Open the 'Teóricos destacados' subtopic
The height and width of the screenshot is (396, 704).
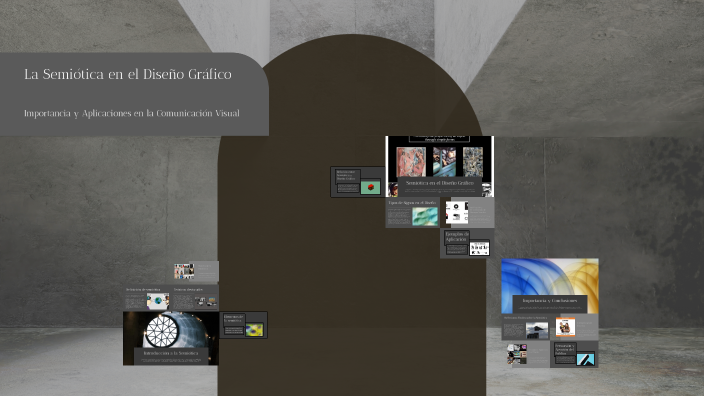click(195, 298)
